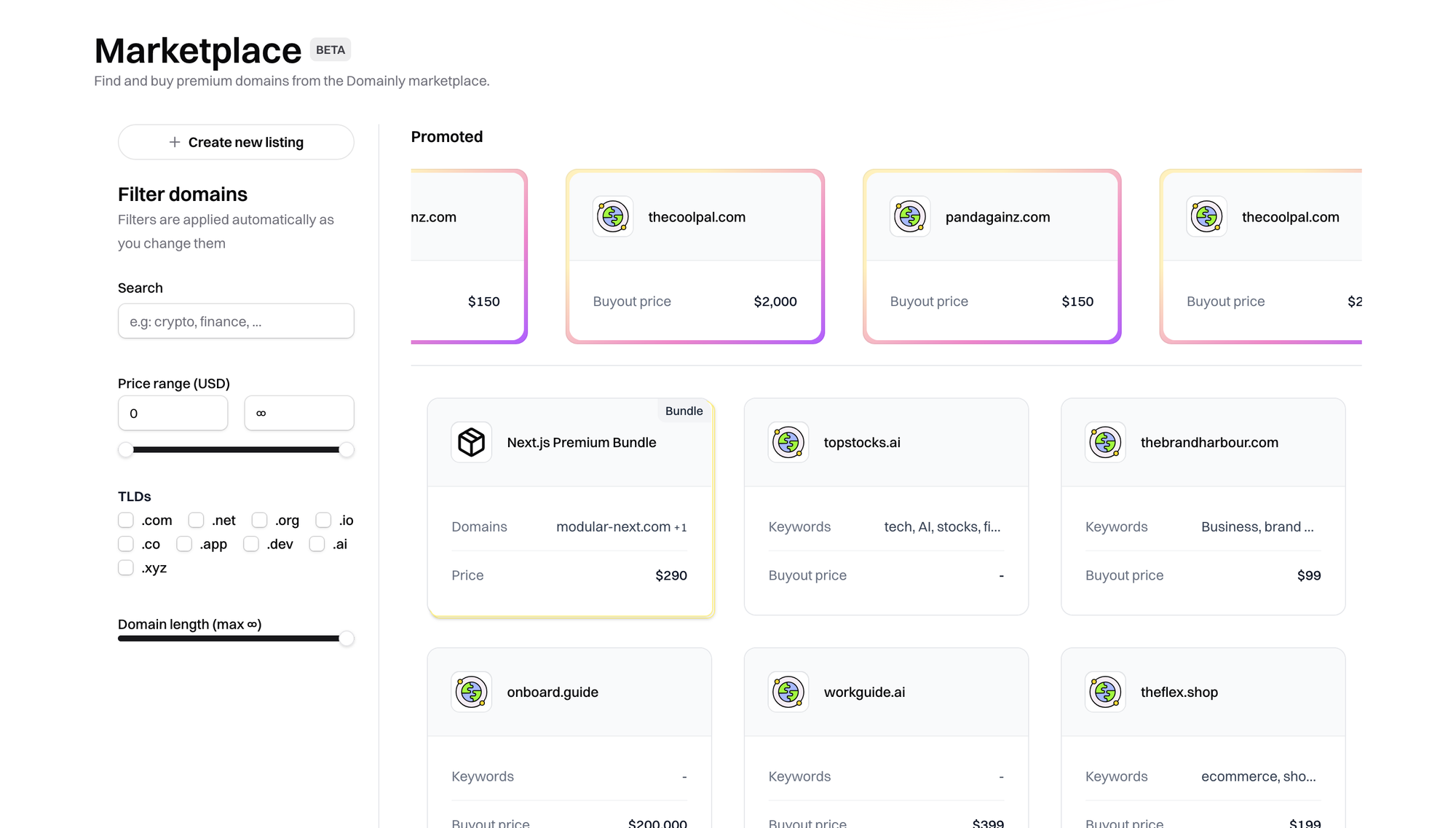Click the Domain length slider handle

[347, 639]
